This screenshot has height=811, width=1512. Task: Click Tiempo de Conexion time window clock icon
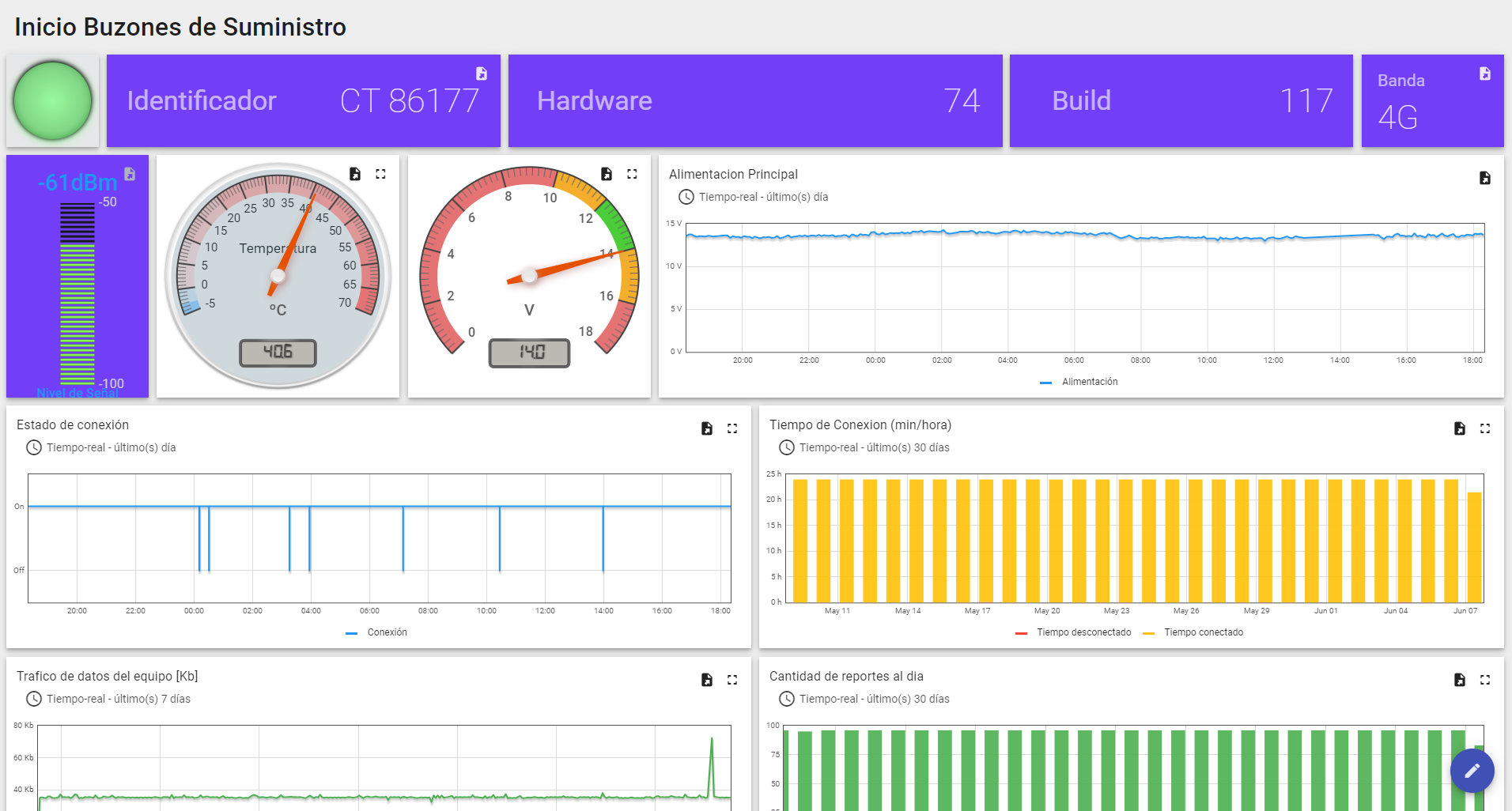click(x=787, y=447)
